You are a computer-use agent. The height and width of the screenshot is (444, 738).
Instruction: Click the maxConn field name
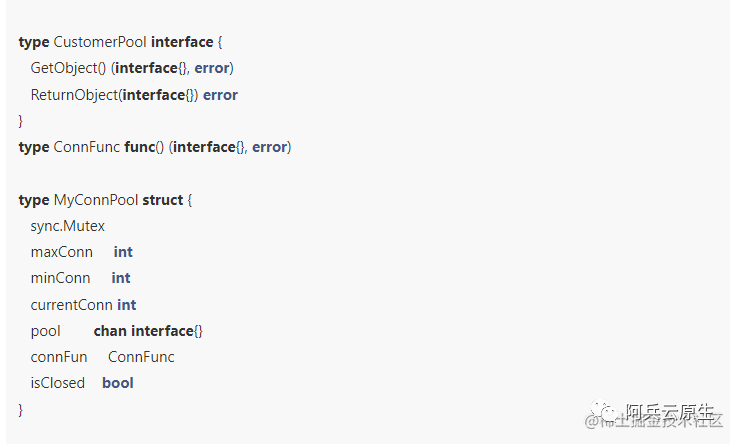[x=62, y=252]
